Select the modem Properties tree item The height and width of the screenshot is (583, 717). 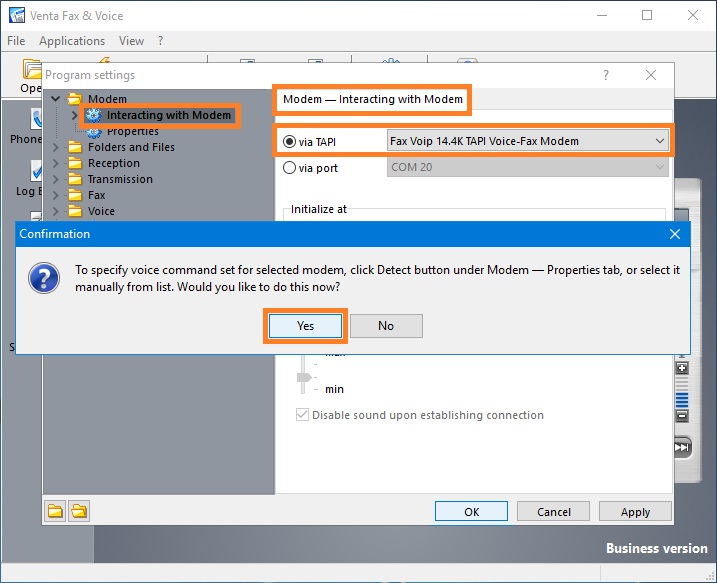[133, 132]
